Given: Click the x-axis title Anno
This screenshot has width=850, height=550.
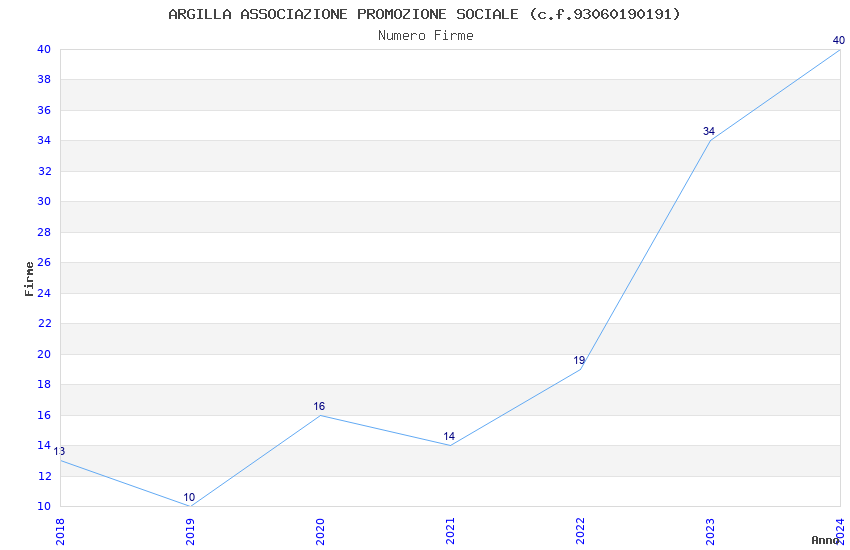Looking at the screenshot, I should pyautogui.click(x=825, y=540).
